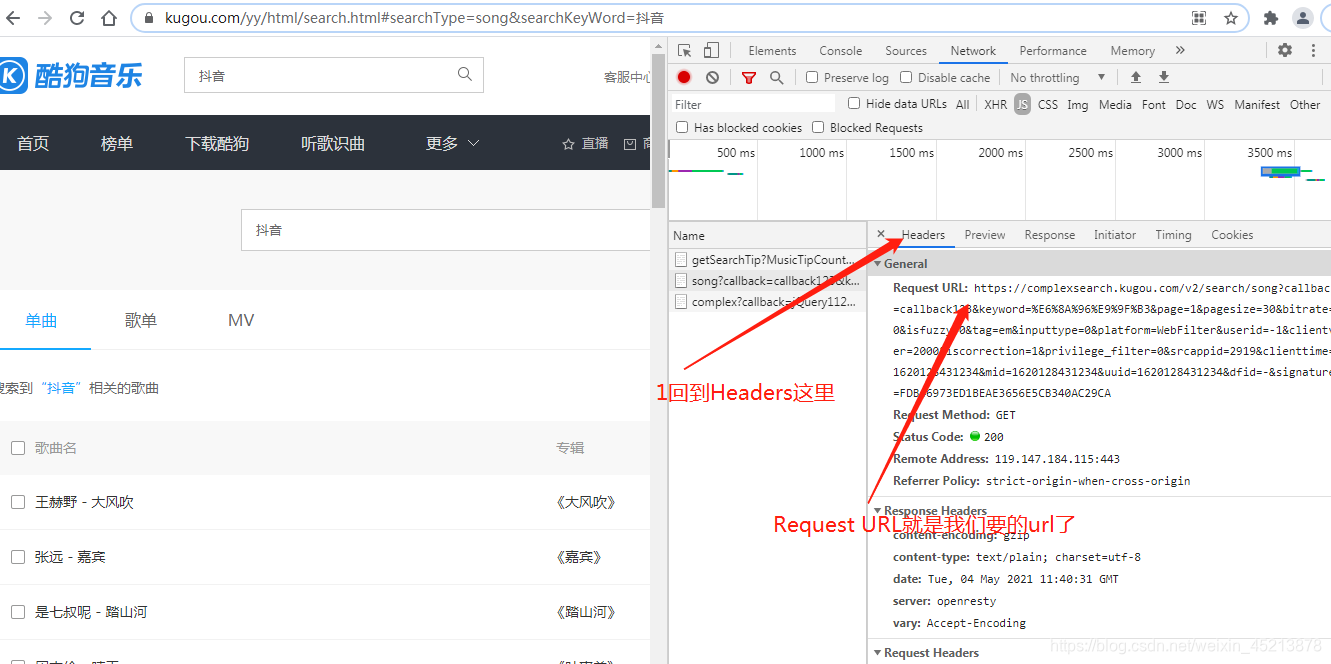Tick checkbox for 张远 - 嘉宾

point(18,557)
